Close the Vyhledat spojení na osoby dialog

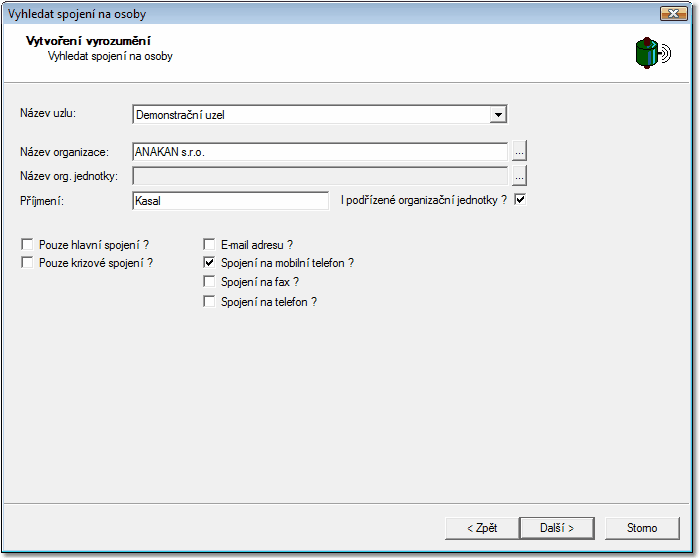point(674,14)
